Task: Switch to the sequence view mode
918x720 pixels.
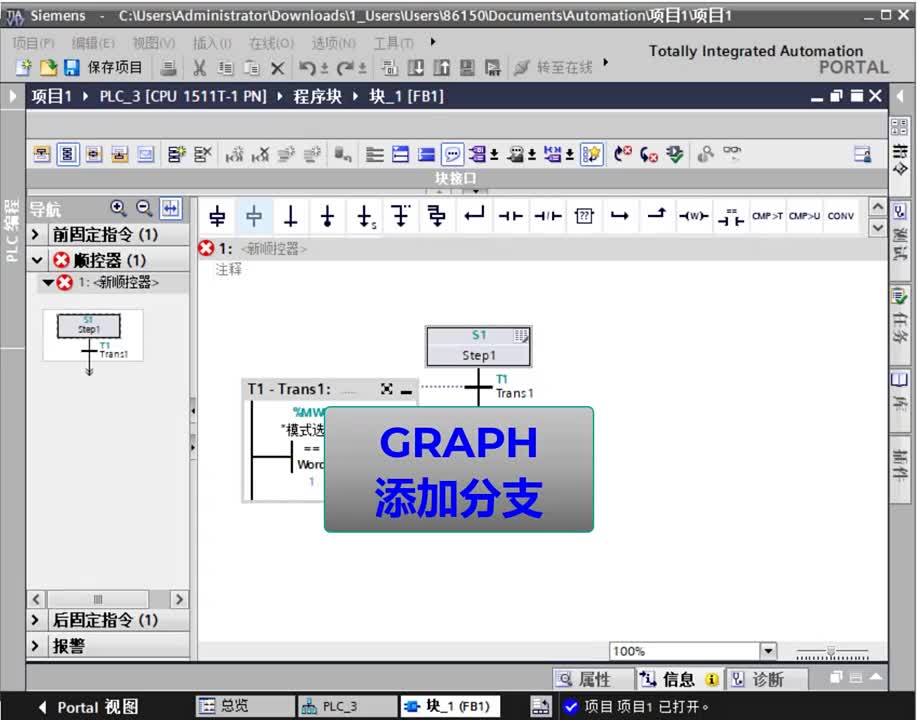Action: pyautogui.click(x=68, y=155)
